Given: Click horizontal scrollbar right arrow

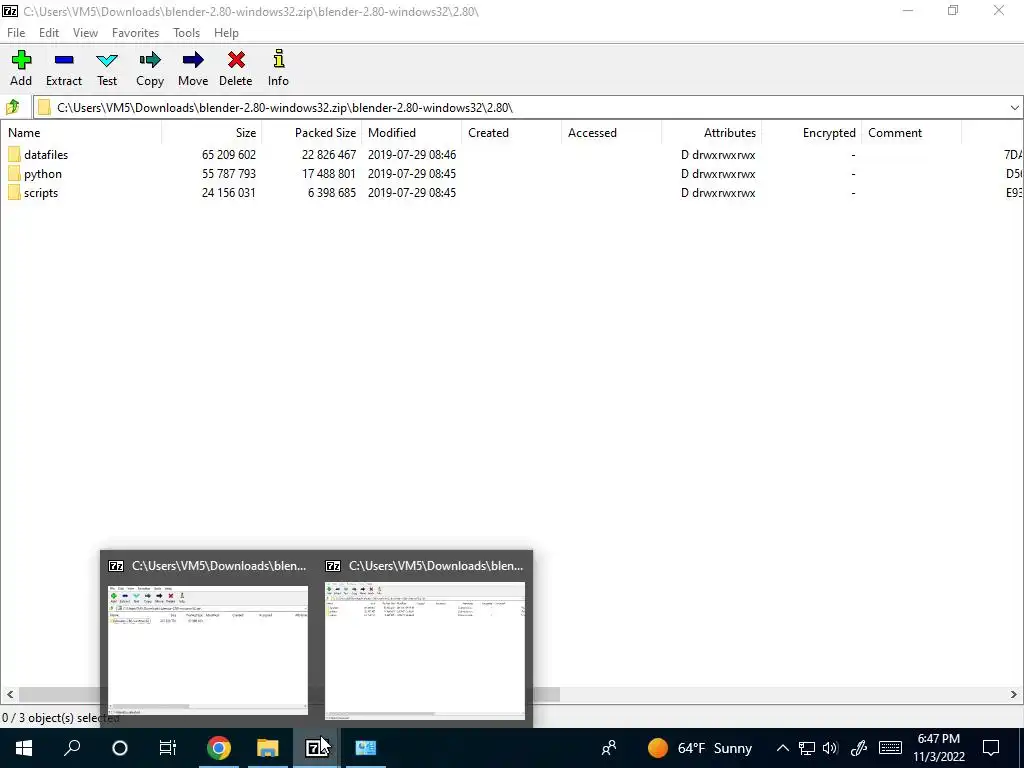Looking at the screenshot, I should point(1014,695).
